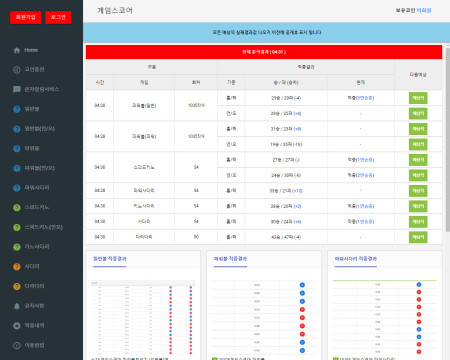Open the 일반볼 적중결과 chart thumbnail

click(143, 318)
